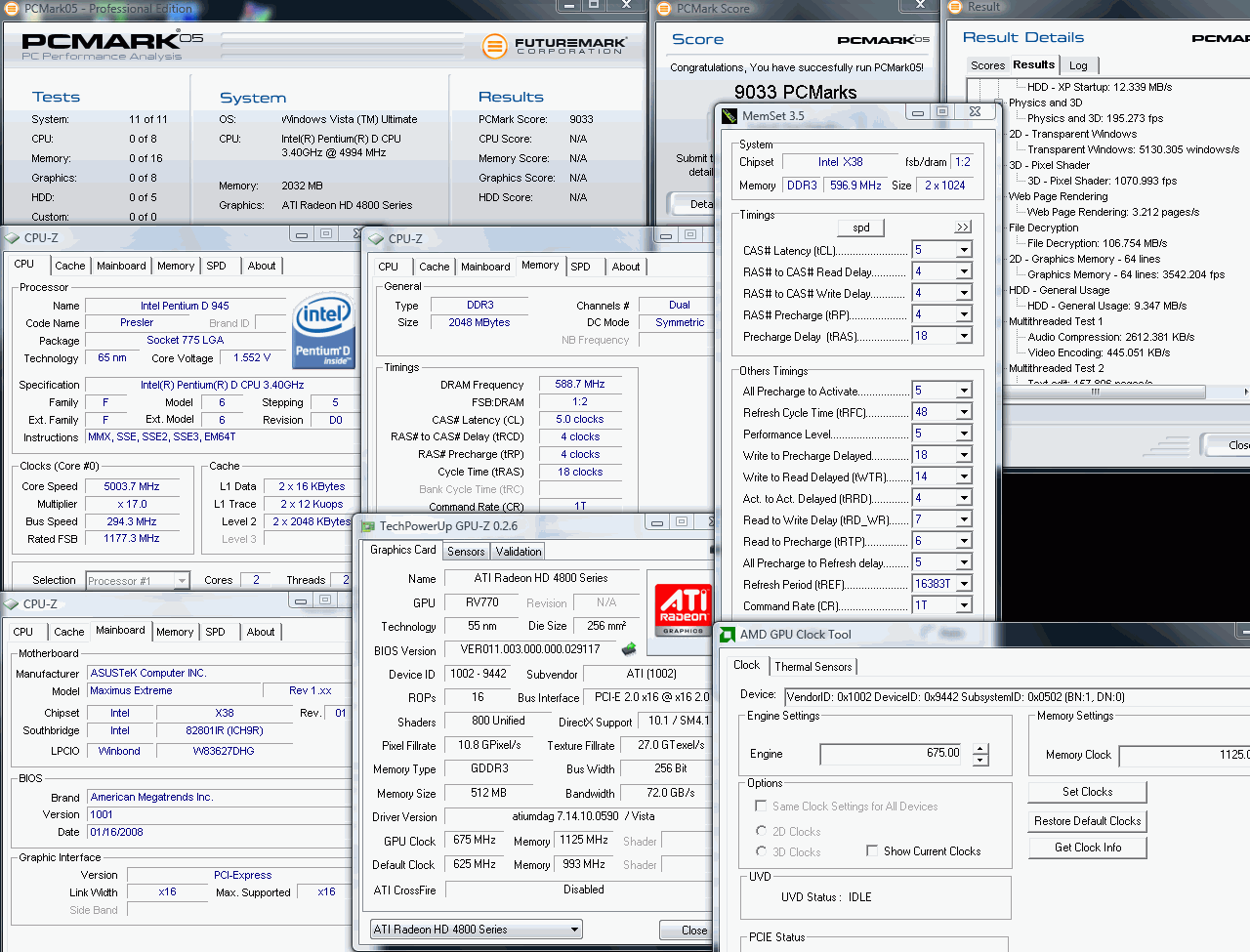Screen dimensions: 1250x952
Task: Increase the Engine clock with the up stepper
Action: coord(980,749)
